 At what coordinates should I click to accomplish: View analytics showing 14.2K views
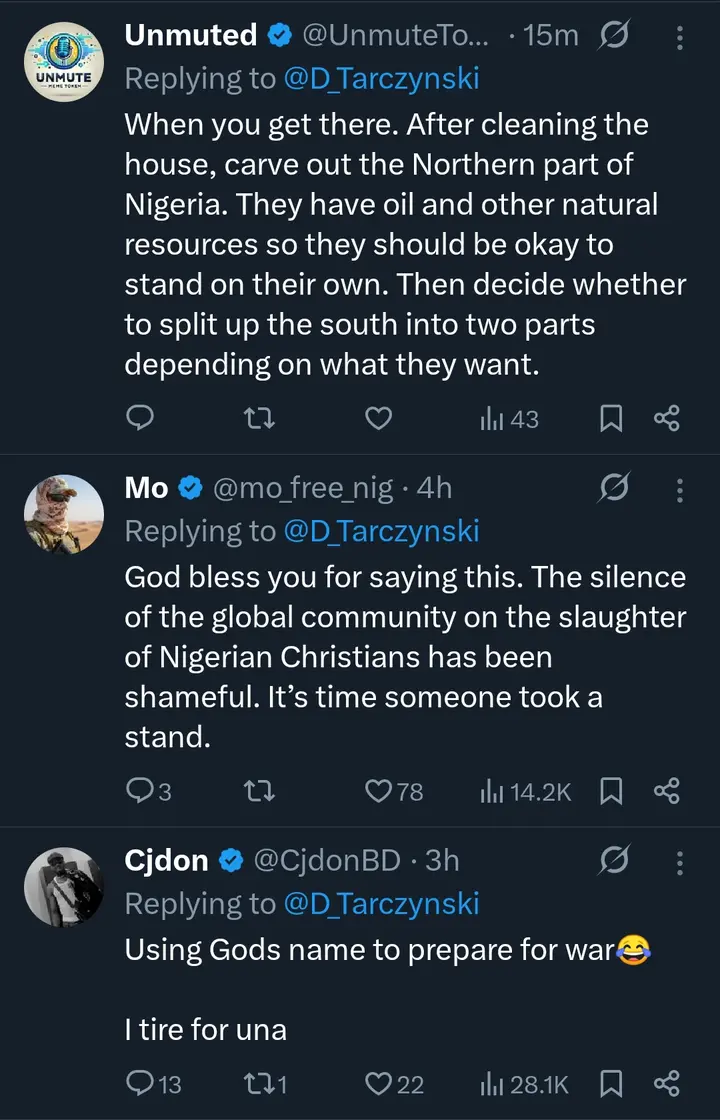pos(526,791)
